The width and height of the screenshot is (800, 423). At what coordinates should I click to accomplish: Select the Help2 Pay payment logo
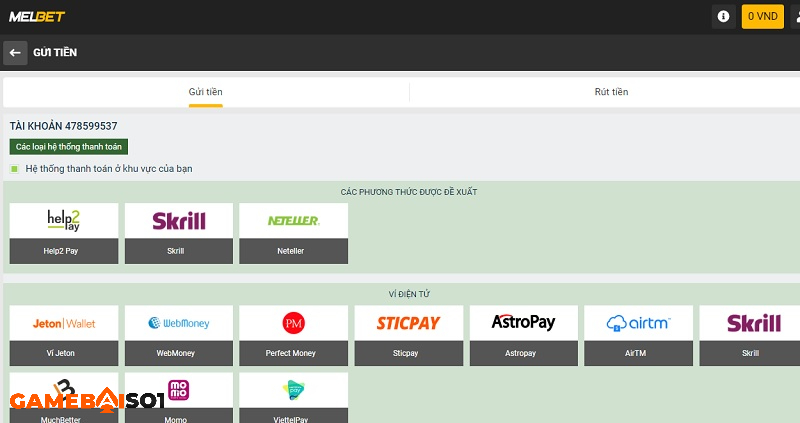[64, 221]
